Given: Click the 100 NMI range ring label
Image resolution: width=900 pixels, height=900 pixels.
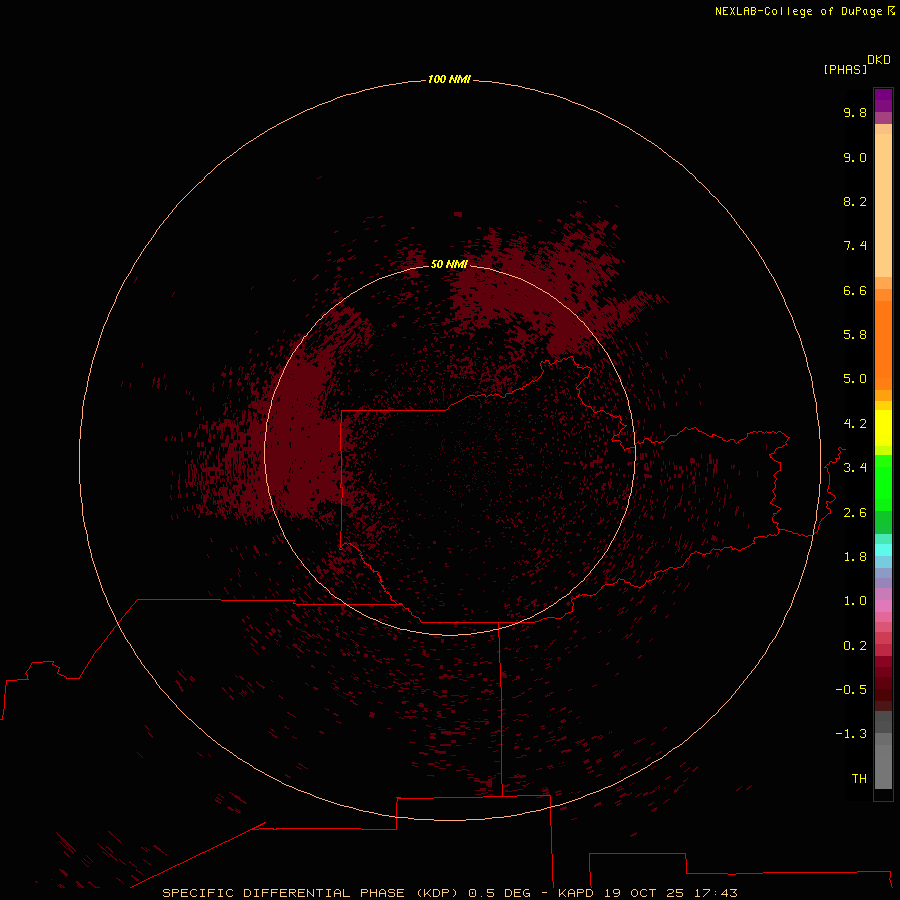Looking at the screenshot, I should [449, 79].
